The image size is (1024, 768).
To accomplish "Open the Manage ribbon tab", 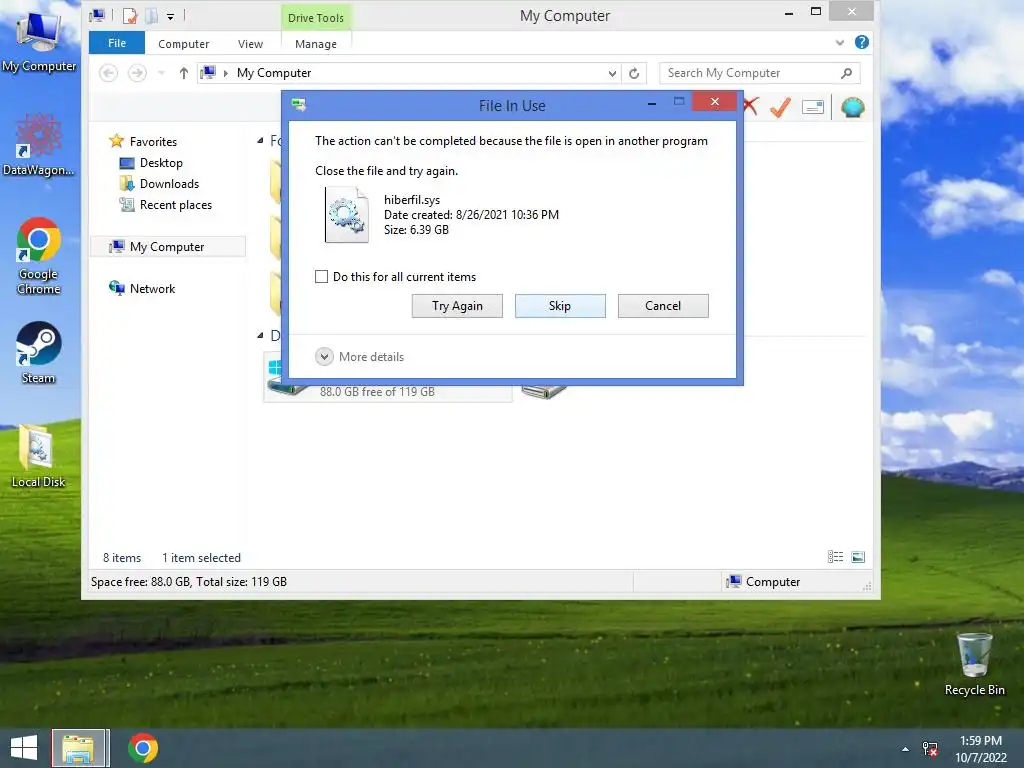I will (x=316, y=44).
